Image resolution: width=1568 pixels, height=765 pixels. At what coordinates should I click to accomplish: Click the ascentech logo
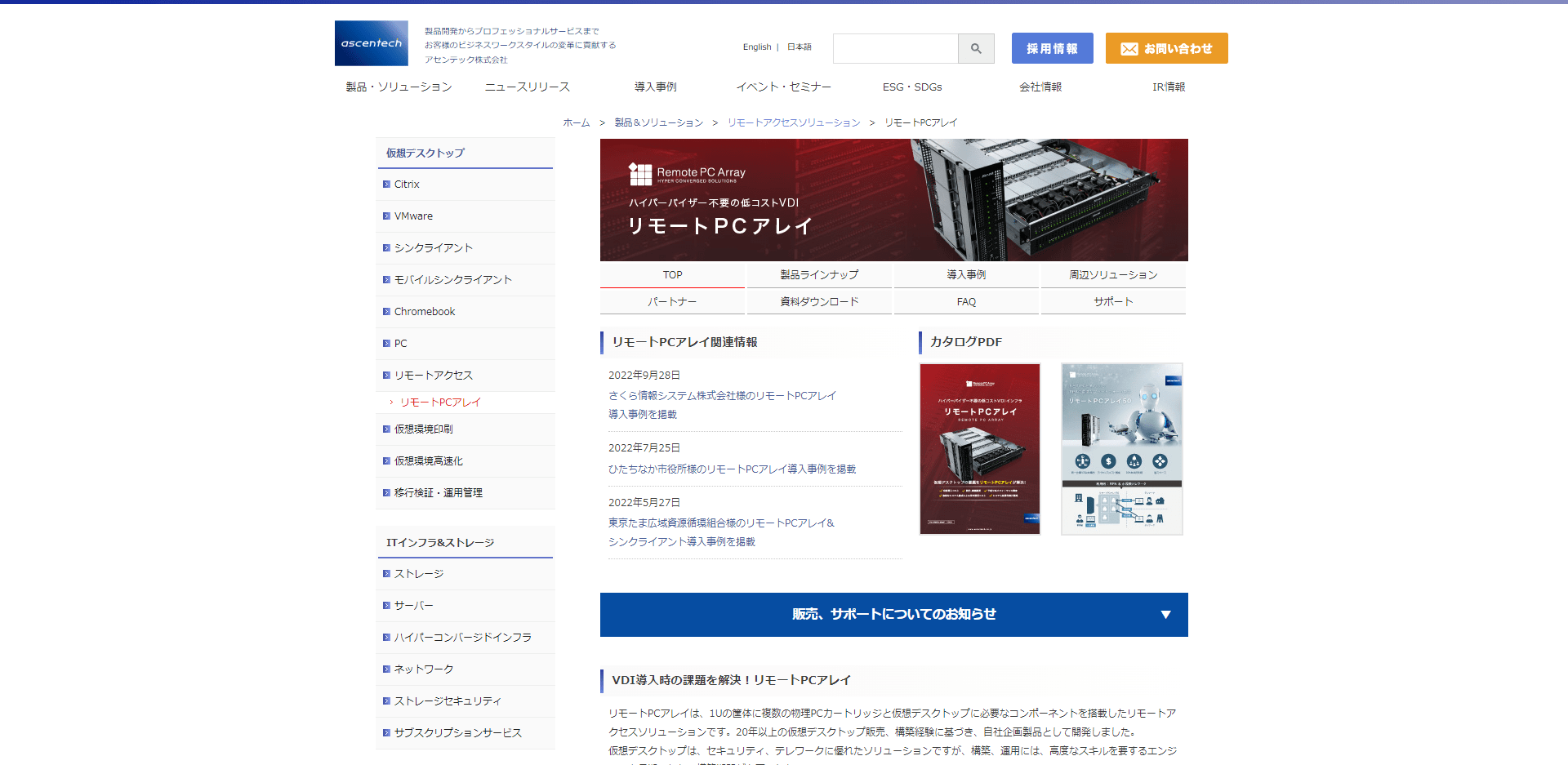pos(372,43)
